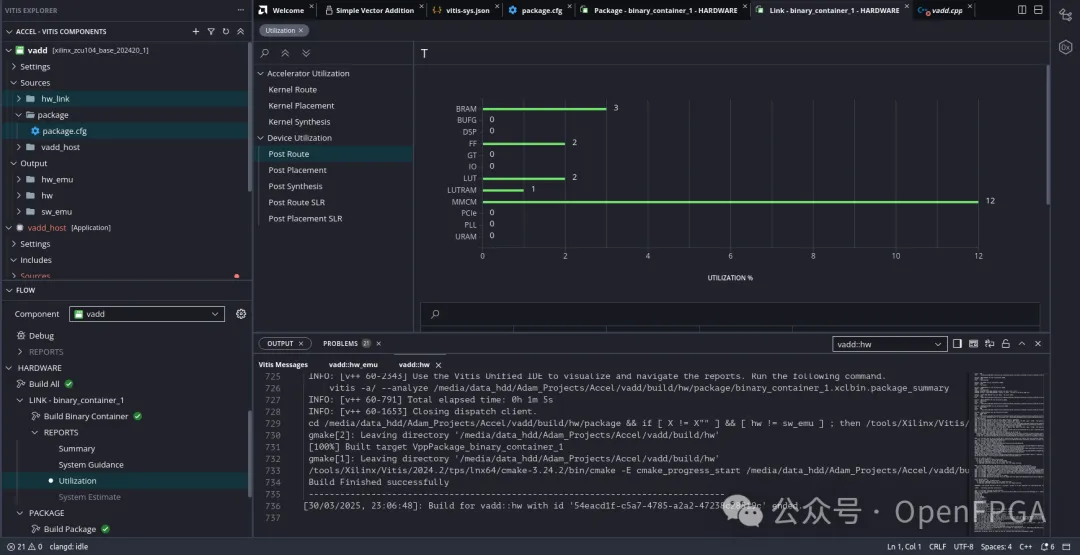
Task: Click the T text icon above chart
Action: (424, 54)
